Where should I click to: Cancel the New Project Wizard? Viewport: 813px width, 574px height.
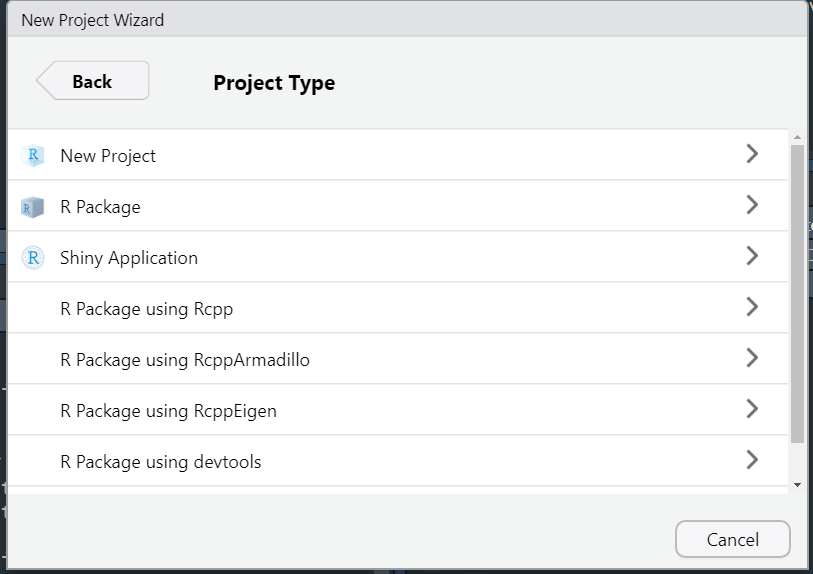pyautogui.click(x=733, y=539)
